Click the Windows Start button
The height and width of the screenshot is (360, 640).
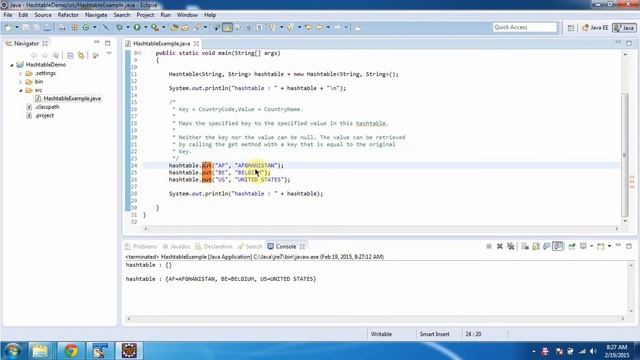(x=12, y=351)
